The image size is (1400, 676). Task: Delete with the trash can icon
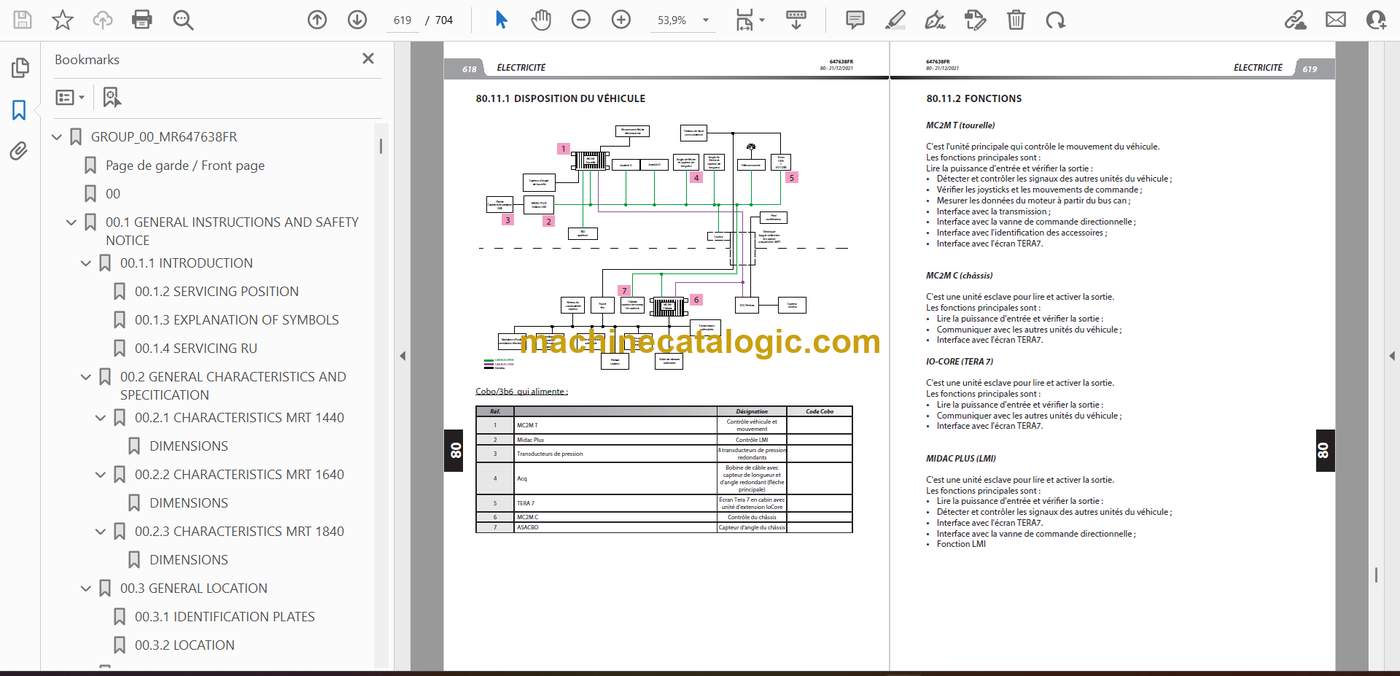1015,20
